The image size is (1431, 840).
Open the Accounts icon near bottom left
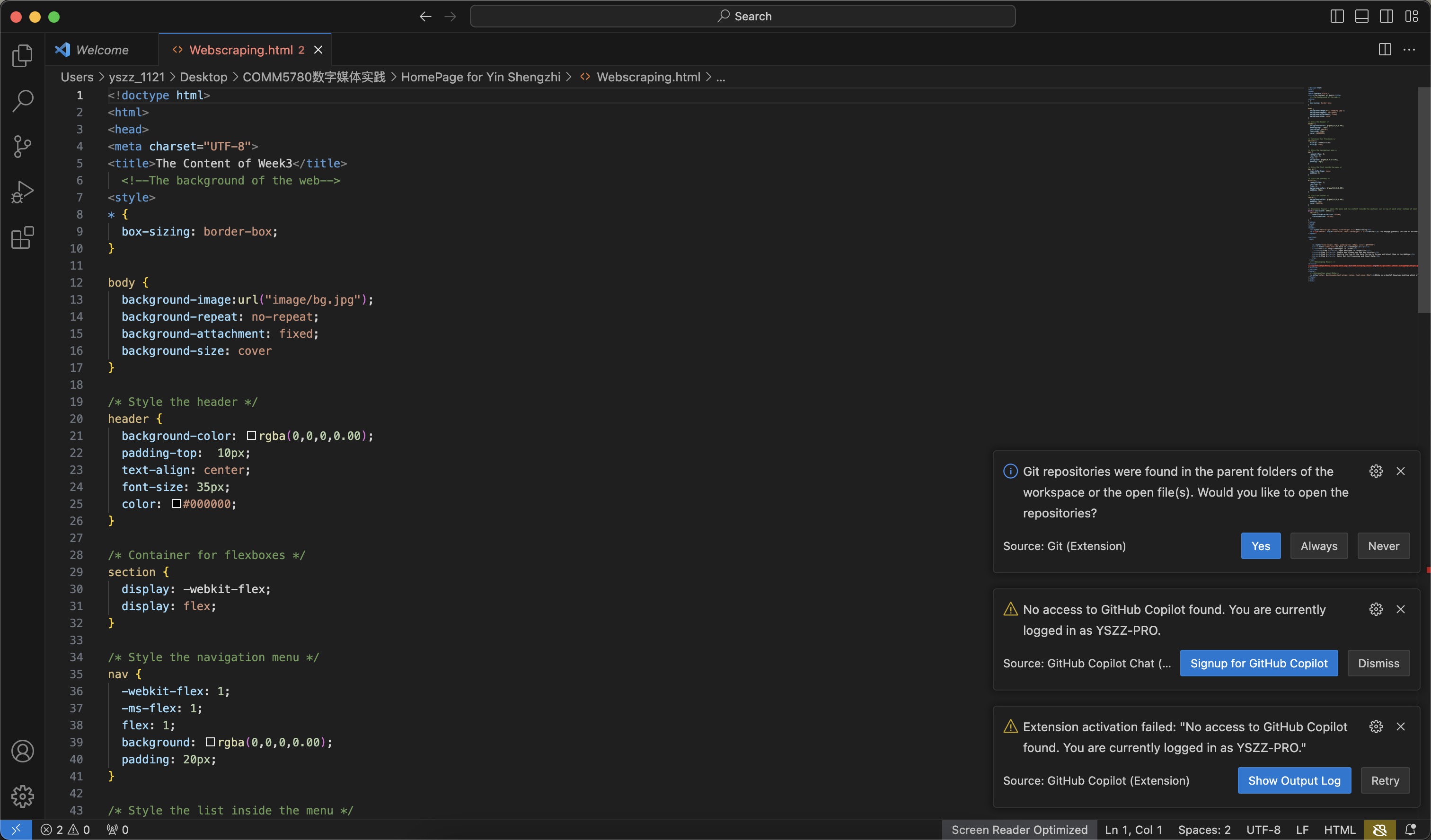point(23,750)
